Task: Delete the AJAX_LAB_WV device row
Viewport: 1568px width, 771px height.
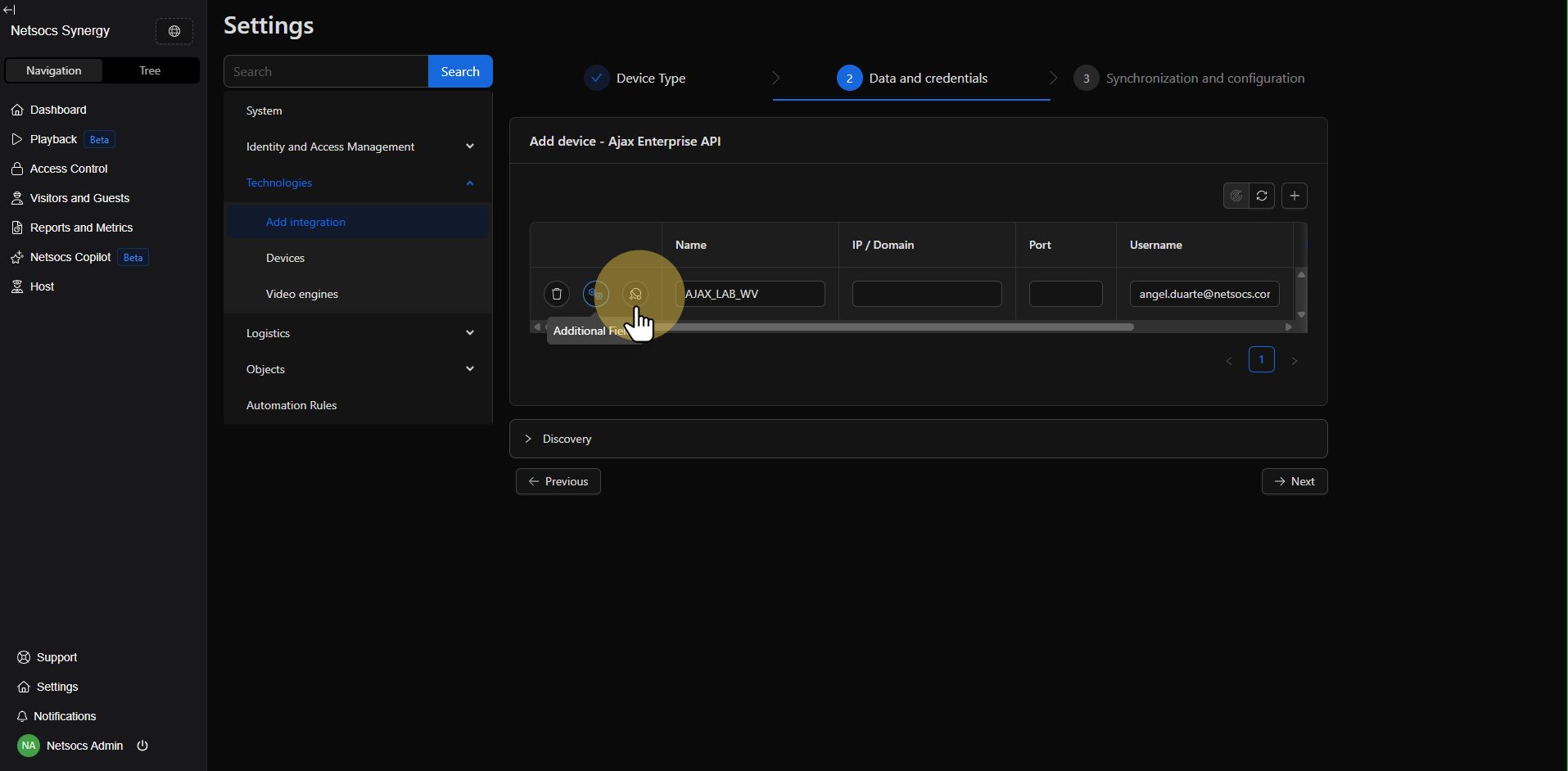Action: click(x=557, y=294)
